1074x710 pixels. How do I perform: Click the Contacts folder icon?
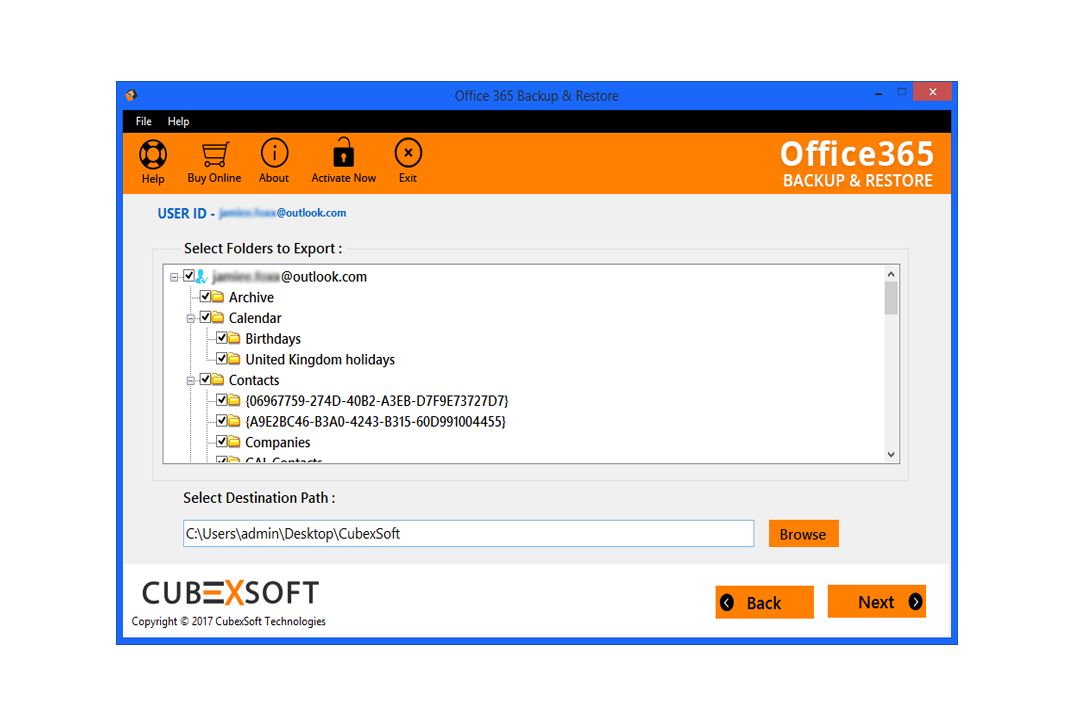click(218, 379)
